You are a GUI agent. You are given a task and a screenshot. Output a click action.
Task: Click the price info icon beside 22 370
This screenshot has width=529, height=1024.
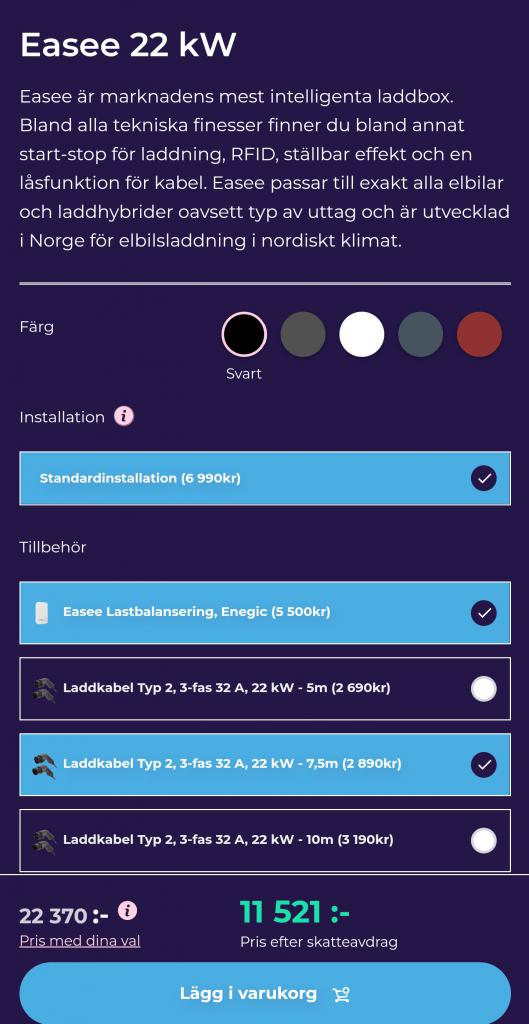coord(128,911)
